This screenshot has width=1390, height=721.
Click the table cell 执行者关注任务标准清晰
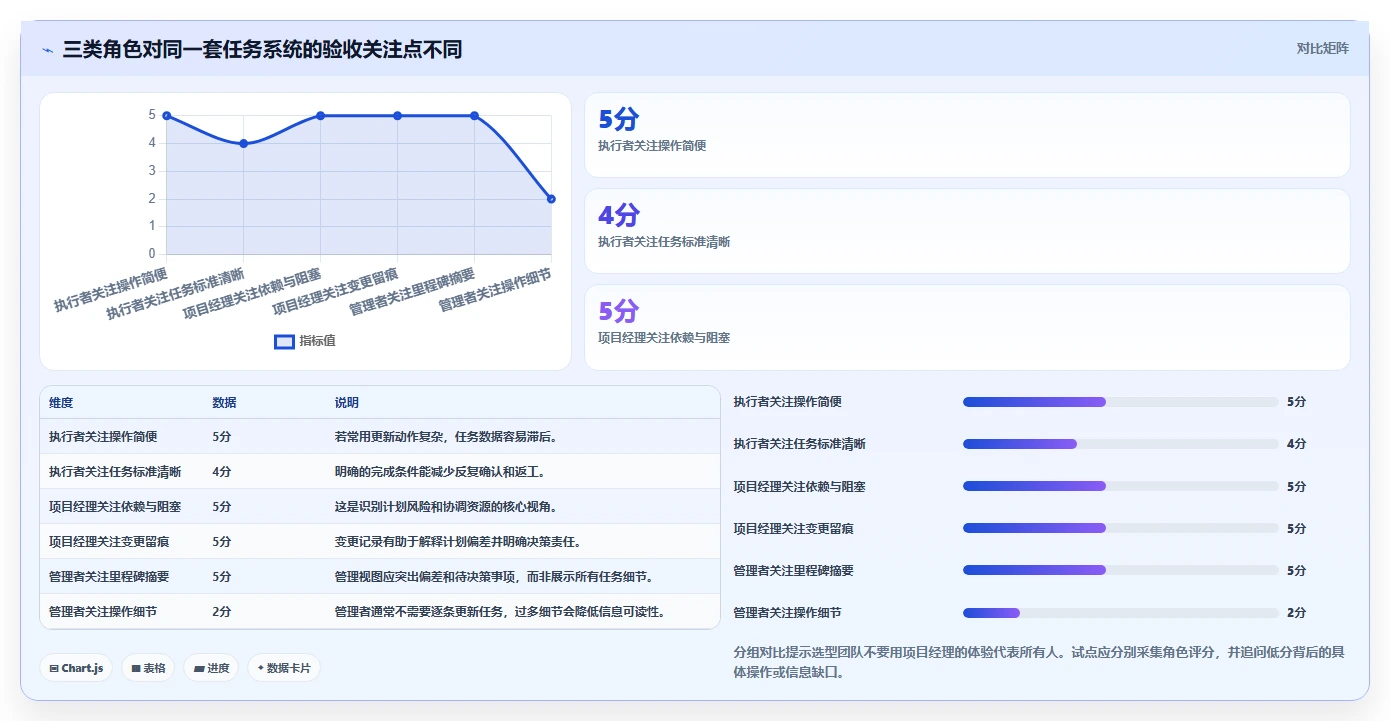(x=115, y=472)
